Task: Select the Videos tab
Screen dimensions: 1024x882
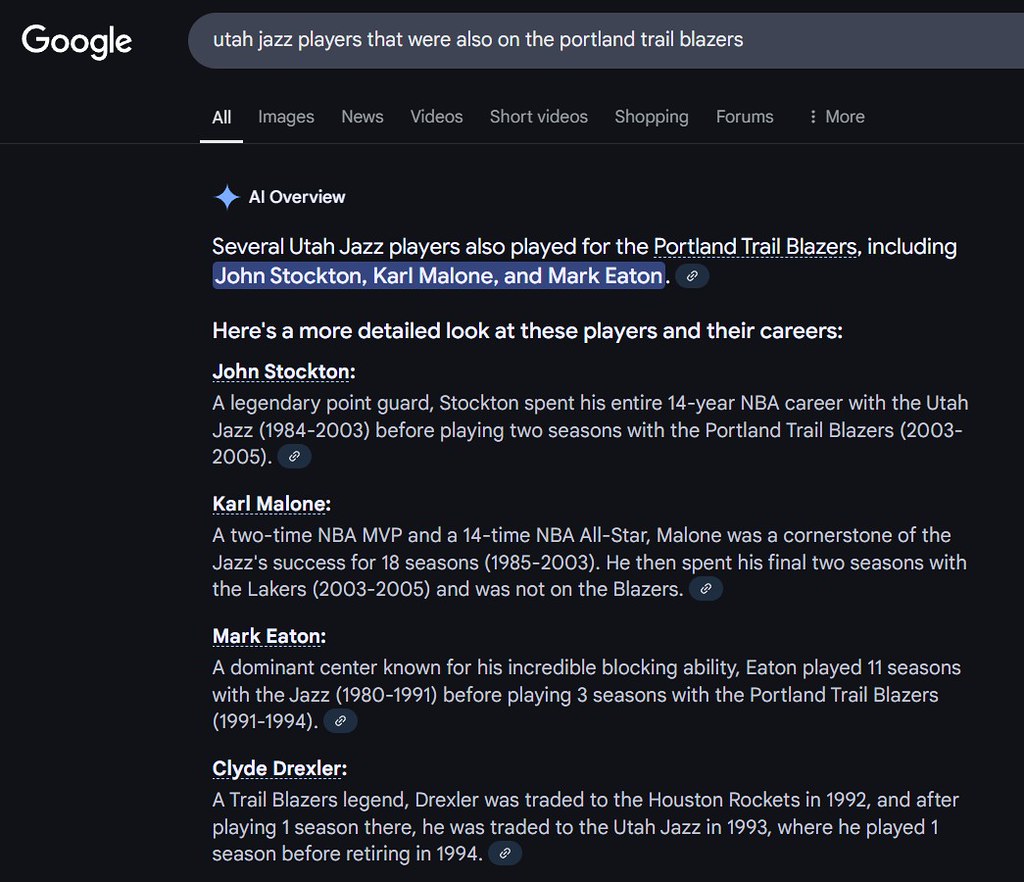Action: coord(436,117)
